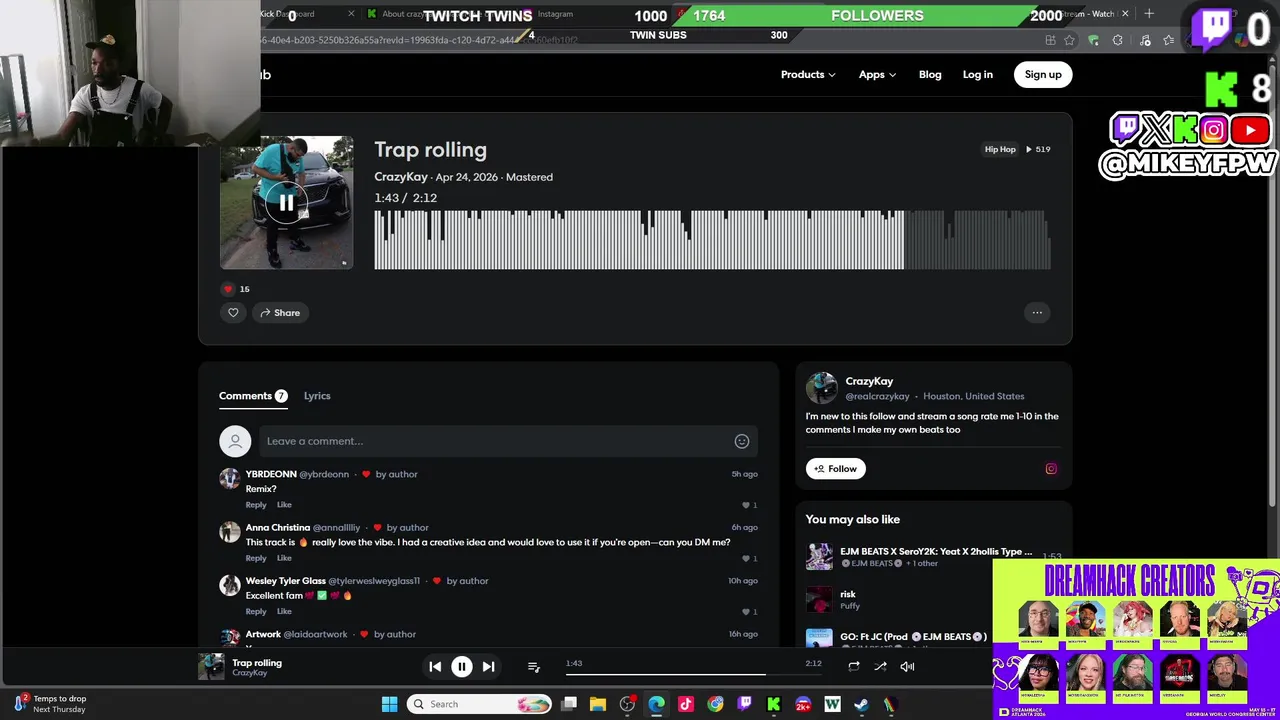The height and width of the screenshot is (720, 1280).
Task: Switch to the Lyrics tab
Action: point(317,396)
